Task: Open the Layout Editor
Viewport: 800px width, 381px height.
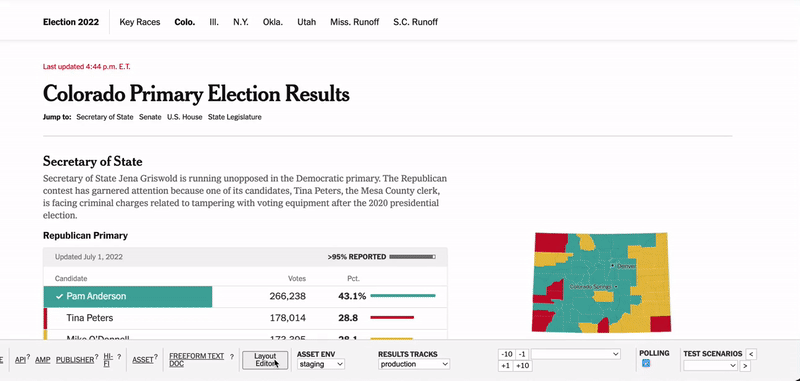Action: point(265,360)
